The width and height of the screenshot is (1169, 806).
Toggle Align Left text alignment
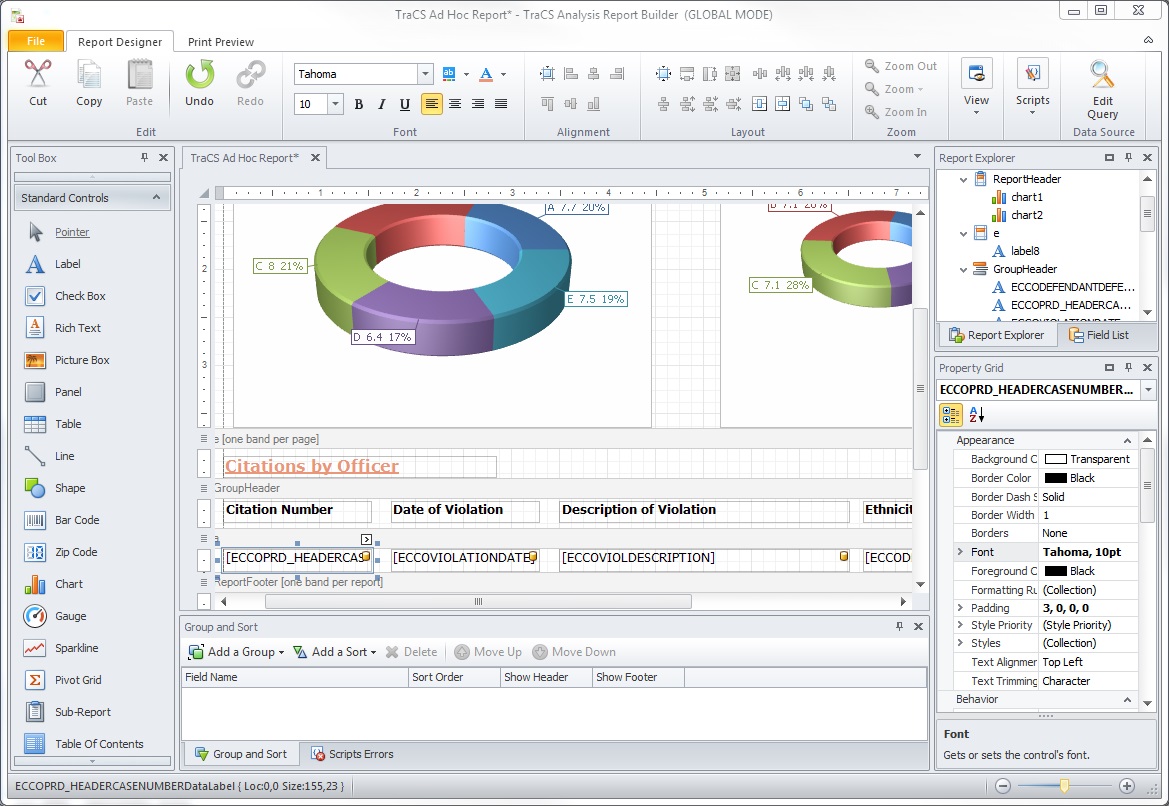pyautogui.click(x=432, y=104)
